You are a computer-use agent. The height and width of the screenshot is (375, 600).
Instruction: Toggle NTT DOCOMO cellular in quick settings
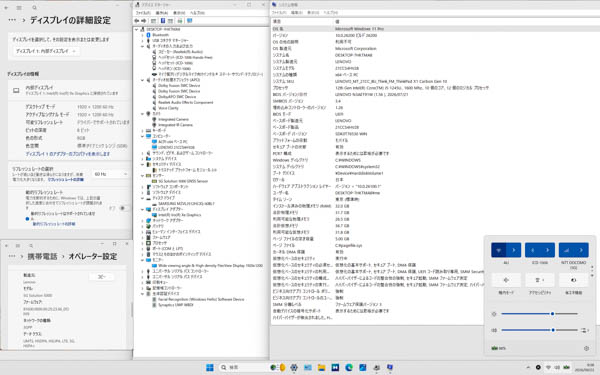tap(566, 250)
